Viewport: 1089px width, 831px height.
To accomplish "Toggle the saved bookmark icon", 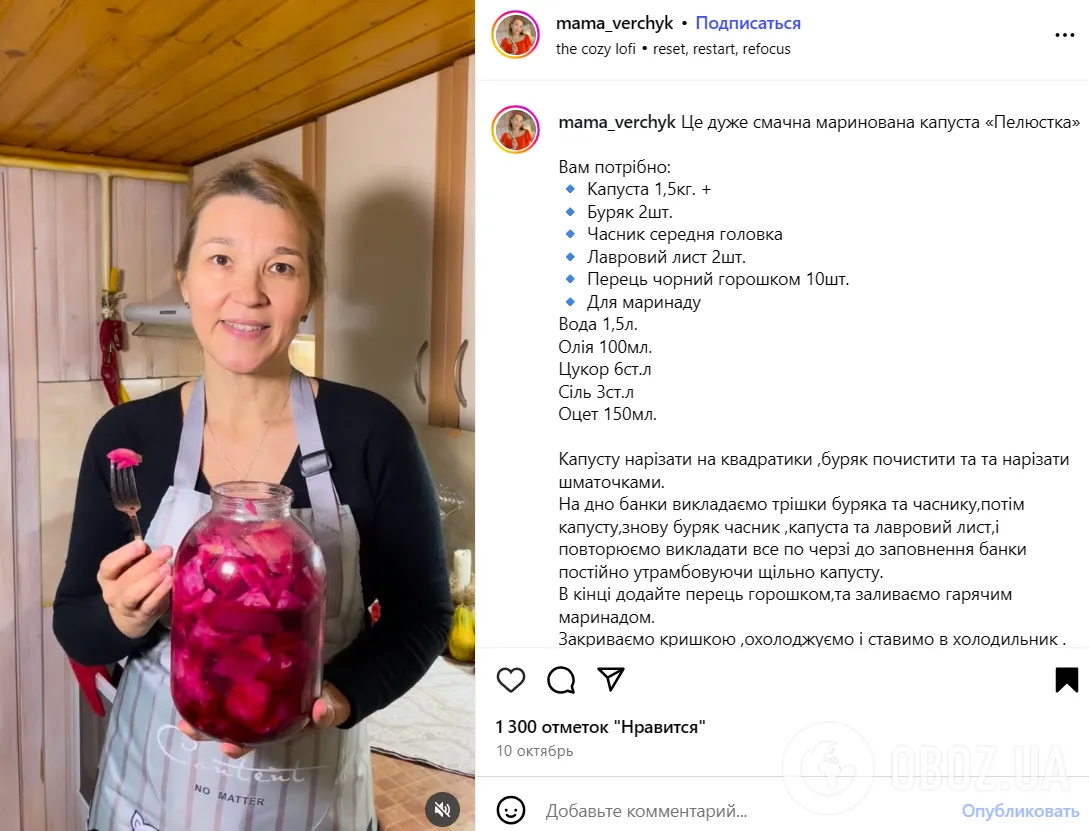I will pos(1066,680).
